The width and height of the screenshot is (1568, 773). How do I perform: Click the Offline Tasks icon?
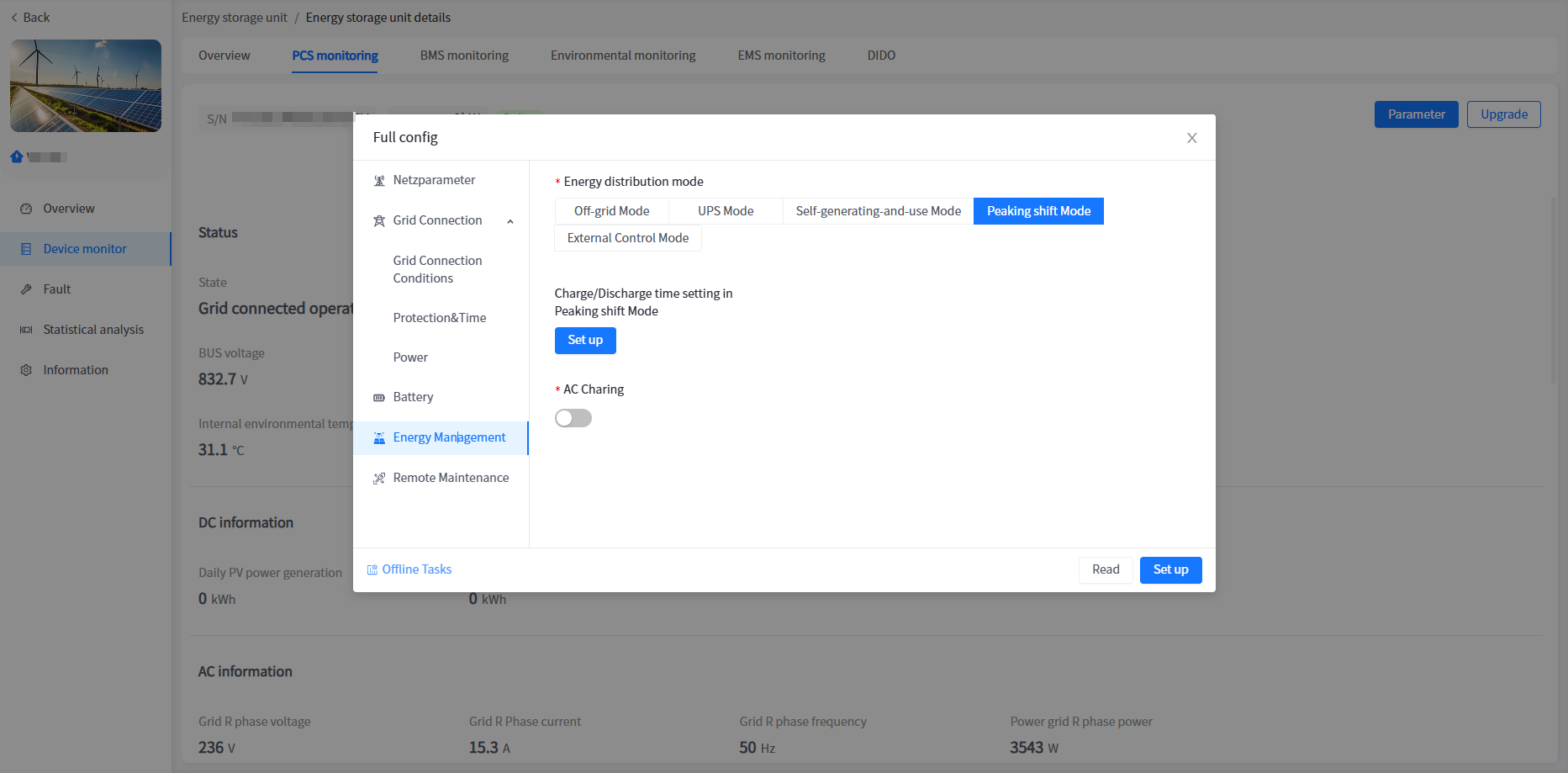(372, 570)
